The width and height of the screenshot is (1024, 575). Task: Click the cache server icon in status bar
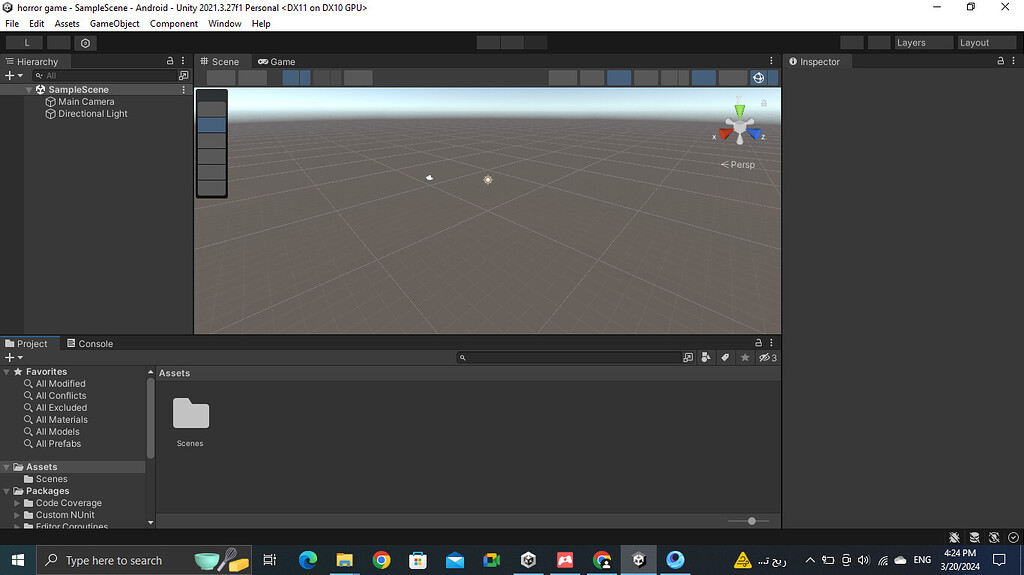[974, 537]
